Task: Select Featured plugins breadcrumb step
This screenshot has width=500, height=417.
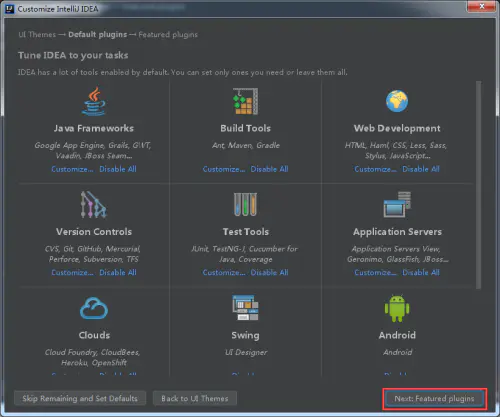Action: tap(168, 35)
